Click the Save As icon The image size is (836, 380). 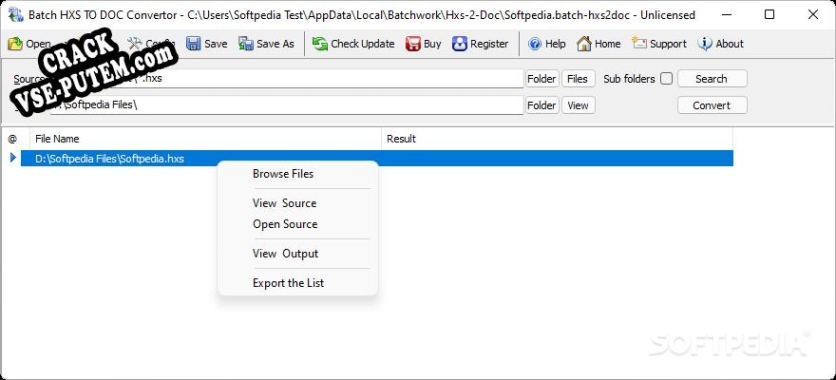[246, 44]
